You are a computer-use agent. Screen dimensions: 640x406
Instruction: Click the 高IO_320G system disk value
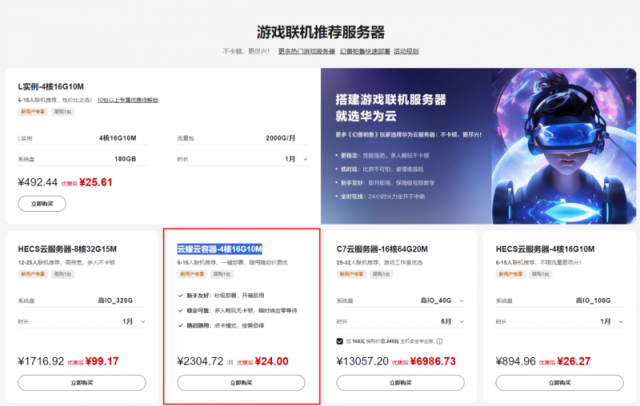(116, 300)
